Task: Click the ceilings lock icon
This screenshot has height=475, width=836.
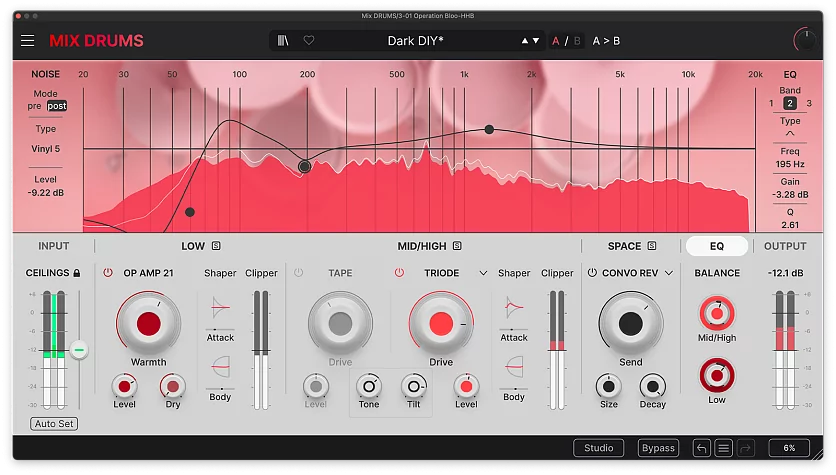Action: [x=77, y=273]
